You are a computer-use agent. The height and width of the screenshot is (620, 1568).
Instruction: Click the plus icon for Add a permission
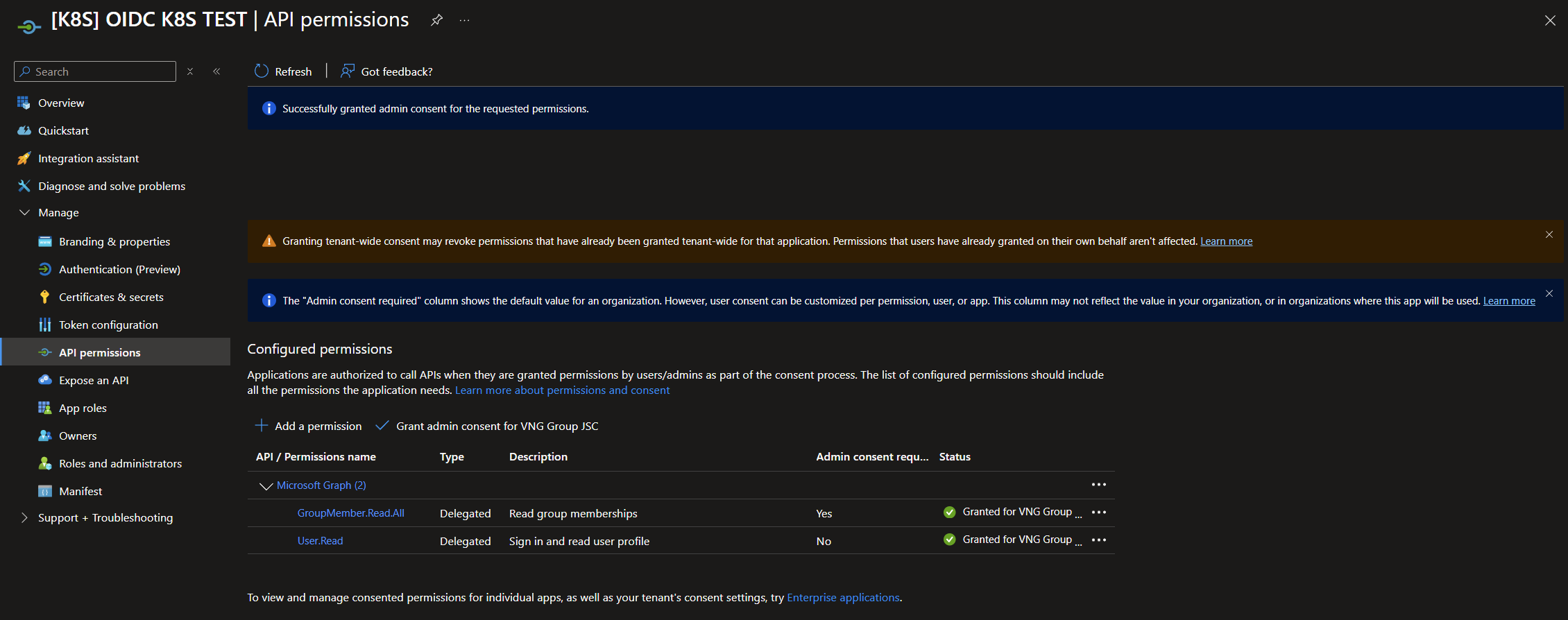click(262, 425)
